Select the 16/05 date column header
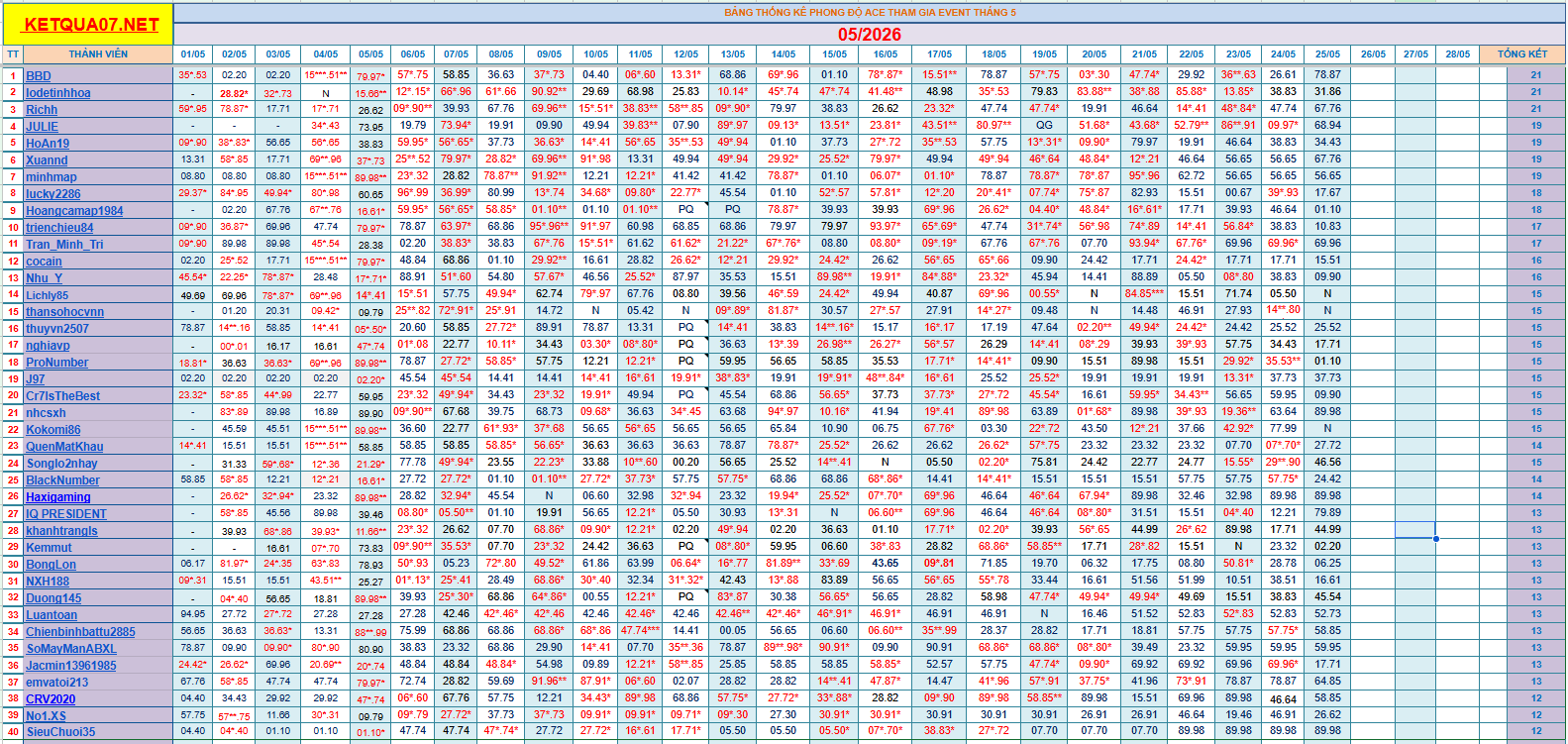Viewport: 1568px width, 744px height. coord(886,54)
